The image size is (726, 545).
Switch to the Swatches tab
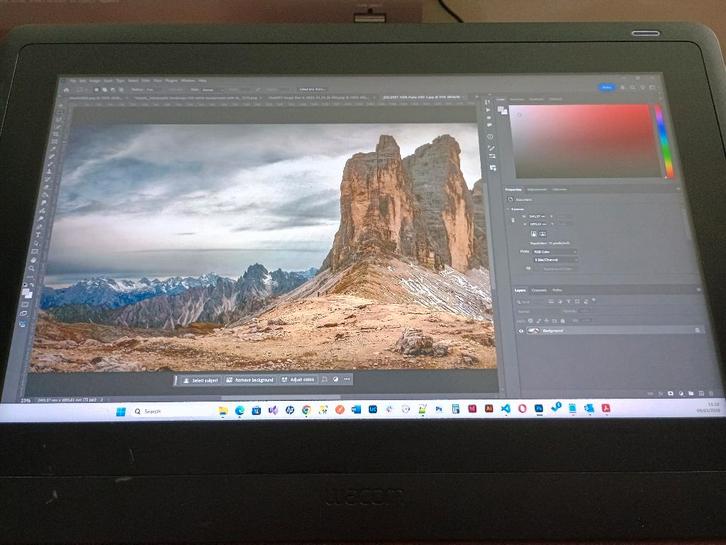(516, 99)
